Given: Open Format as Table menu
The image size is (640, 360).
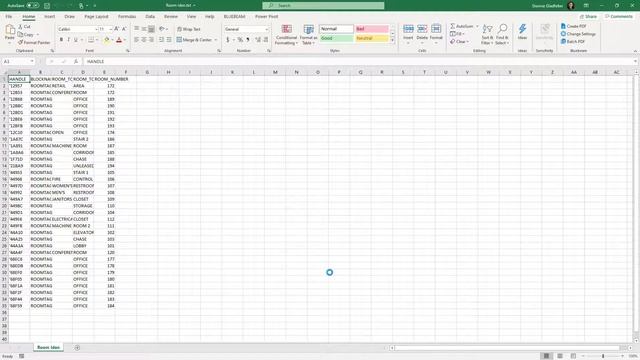Looking at the screenshot, I should tap(308, 34).
